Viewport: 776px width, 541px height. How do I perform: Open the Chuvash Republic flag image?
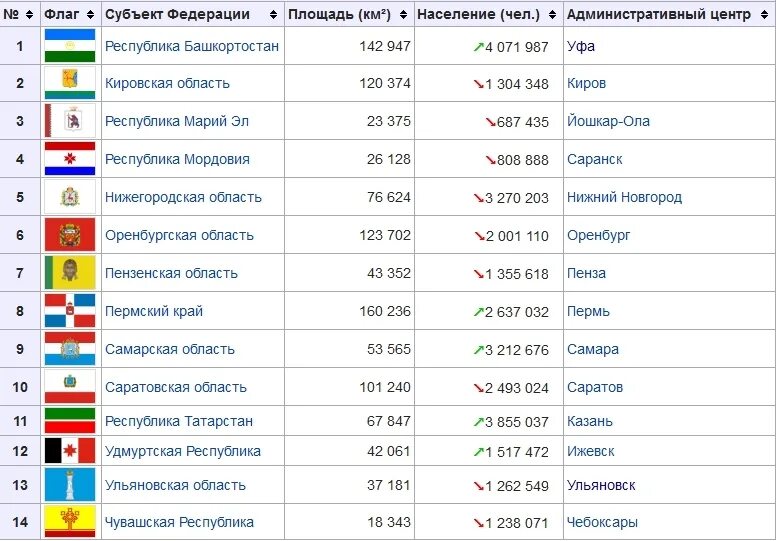pyautogui.click(x=70, y=522)
